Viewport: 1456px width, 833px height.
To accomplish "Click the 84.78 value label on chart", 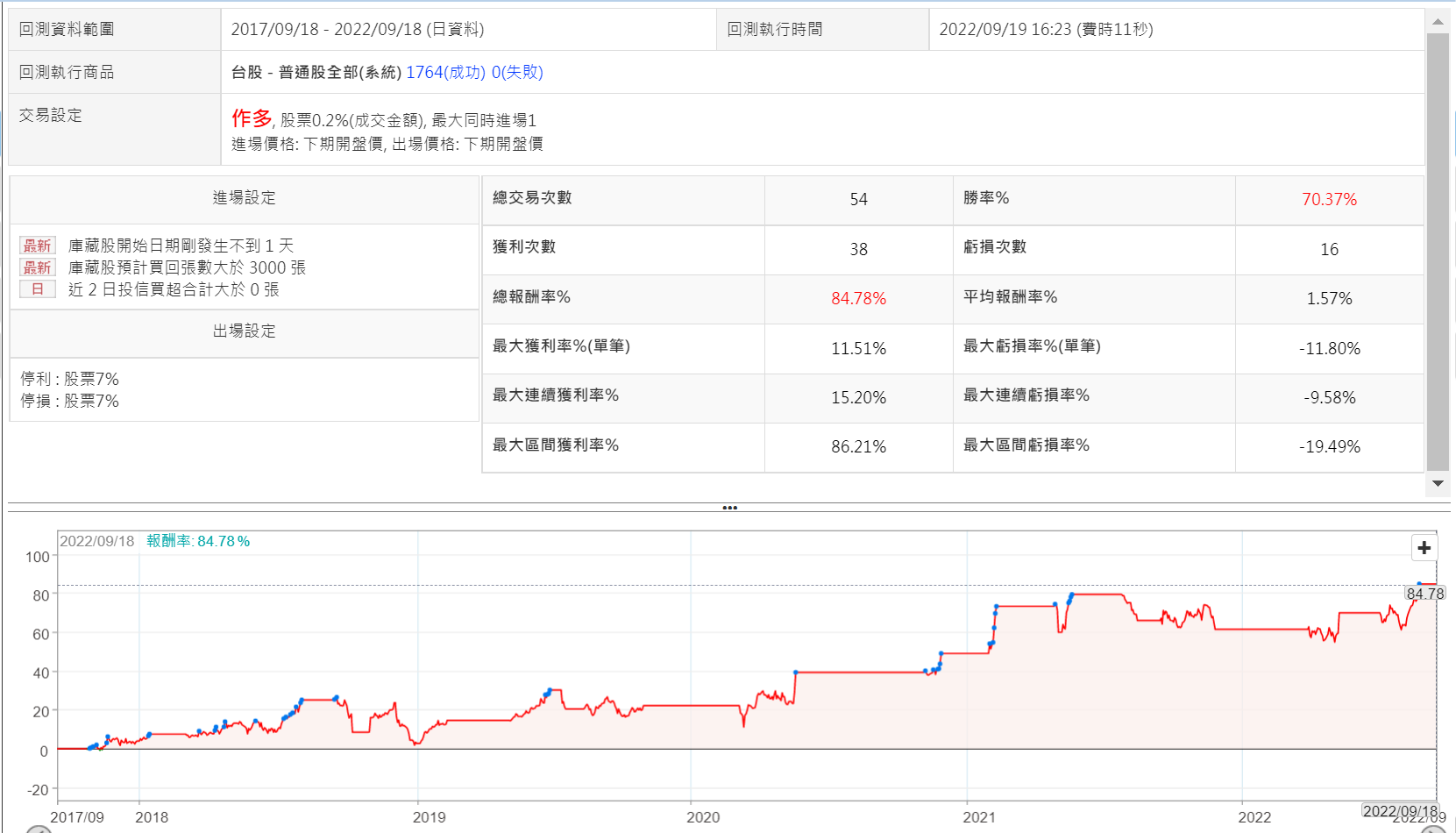I will (1424, 594).
